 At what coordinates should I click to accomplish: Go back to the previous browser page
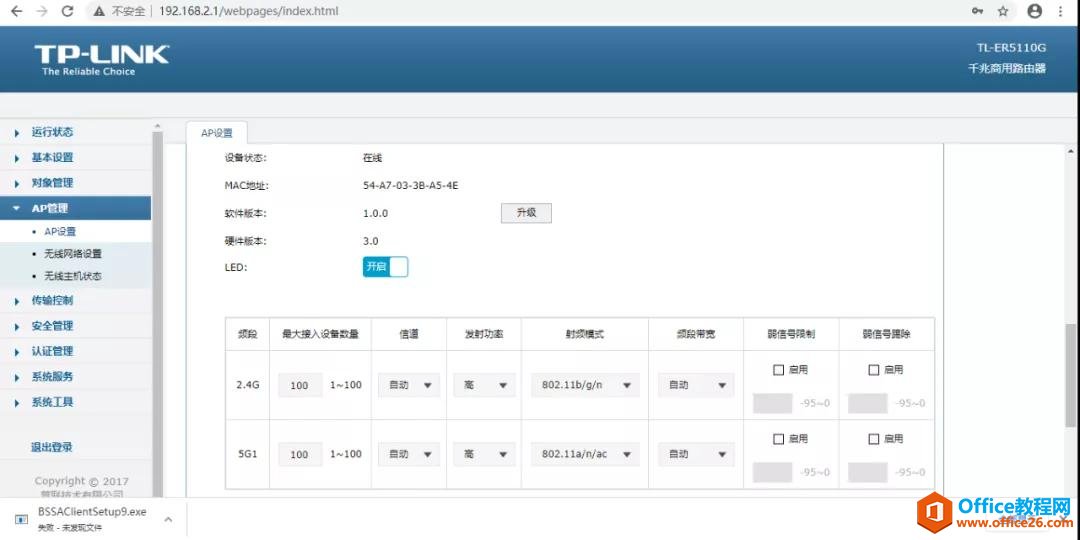(17, 11)
